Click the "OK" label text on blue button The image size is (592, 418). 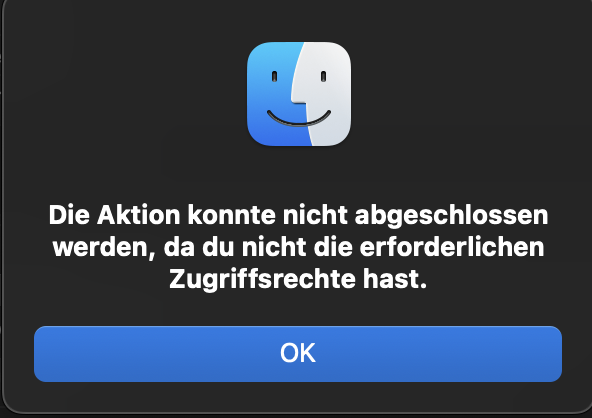click(x=298, y=353)
